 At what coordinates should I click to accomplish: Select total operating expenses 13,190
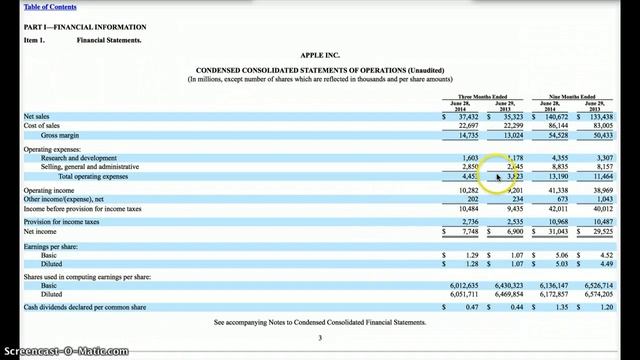558,177
